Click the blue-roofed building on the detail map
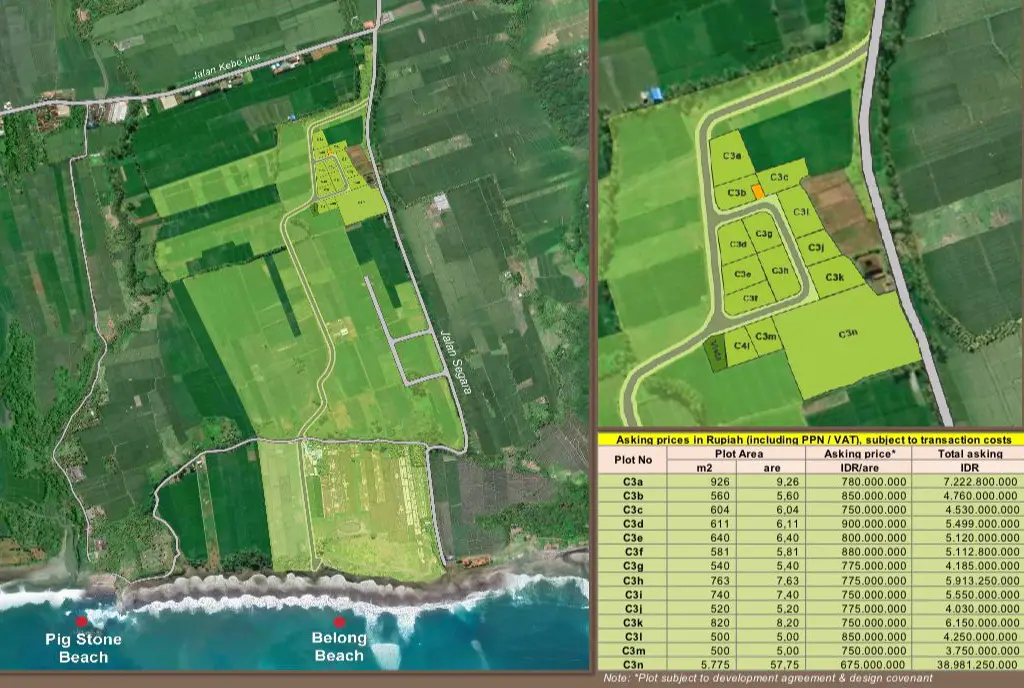1024x688 pixels. [655, 95]
